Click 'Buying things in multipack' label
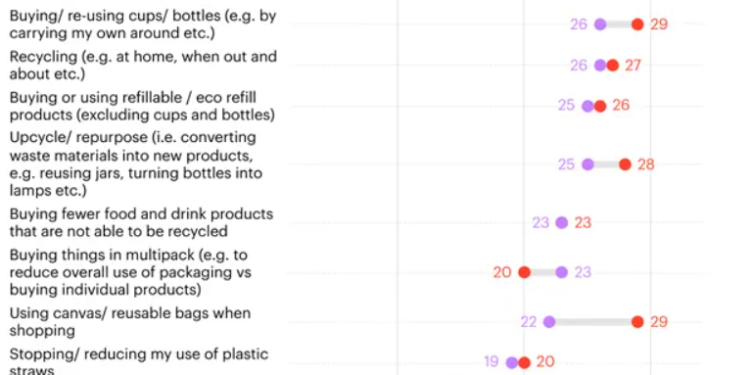 point(130,272)
